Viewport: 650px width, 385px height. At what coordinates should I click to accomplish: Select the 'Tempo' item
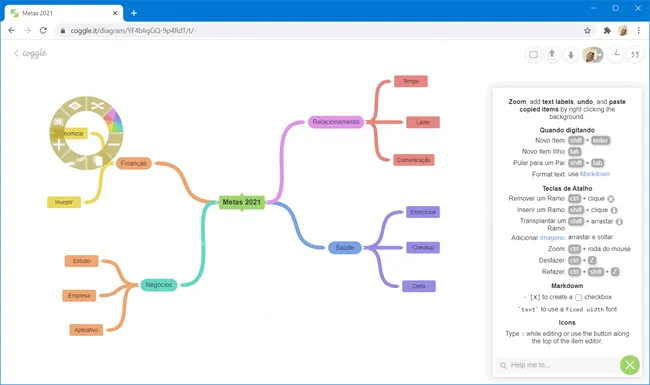[411, 81]
